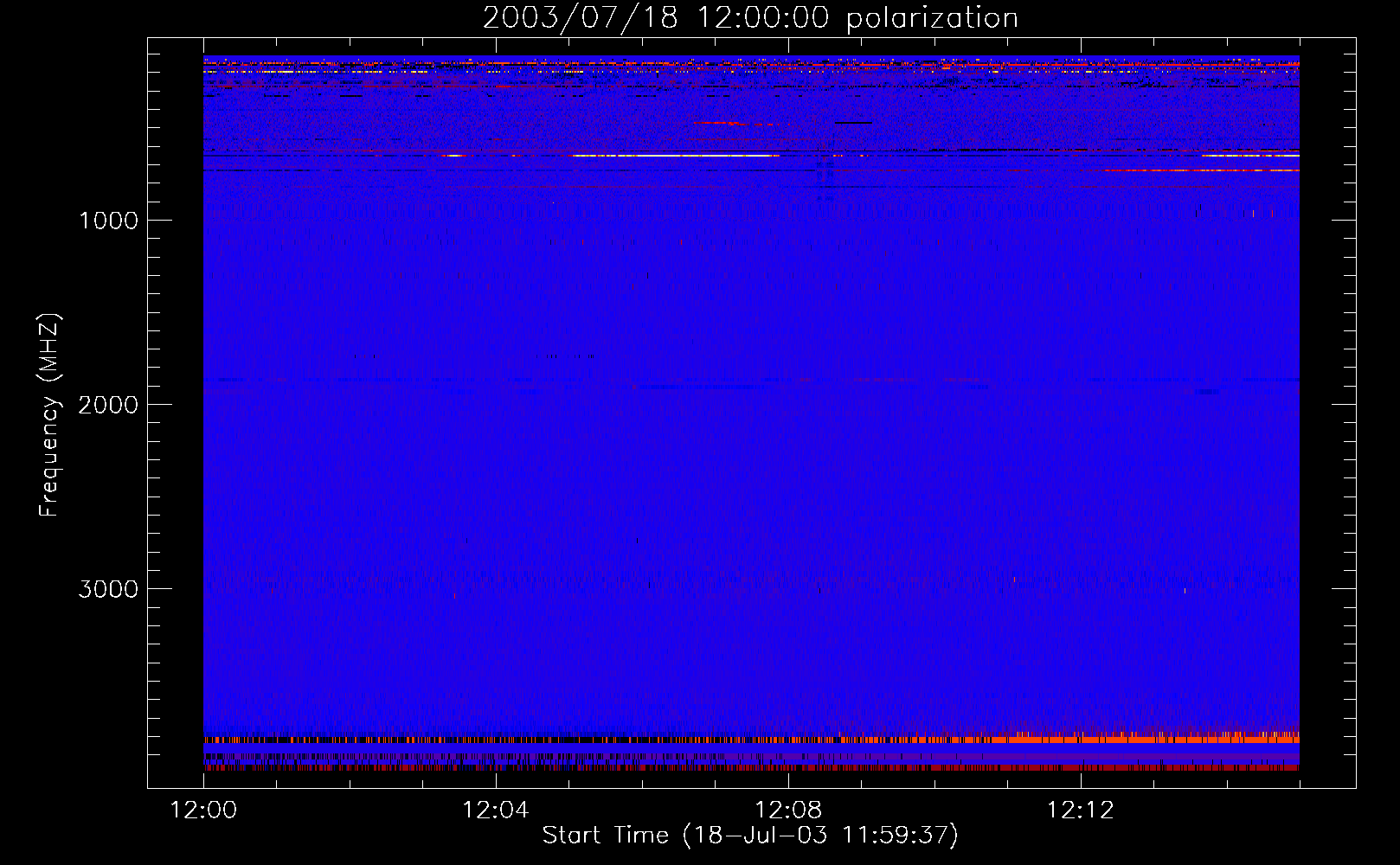Click the 12:08 time tick label

tap(788, 811)
